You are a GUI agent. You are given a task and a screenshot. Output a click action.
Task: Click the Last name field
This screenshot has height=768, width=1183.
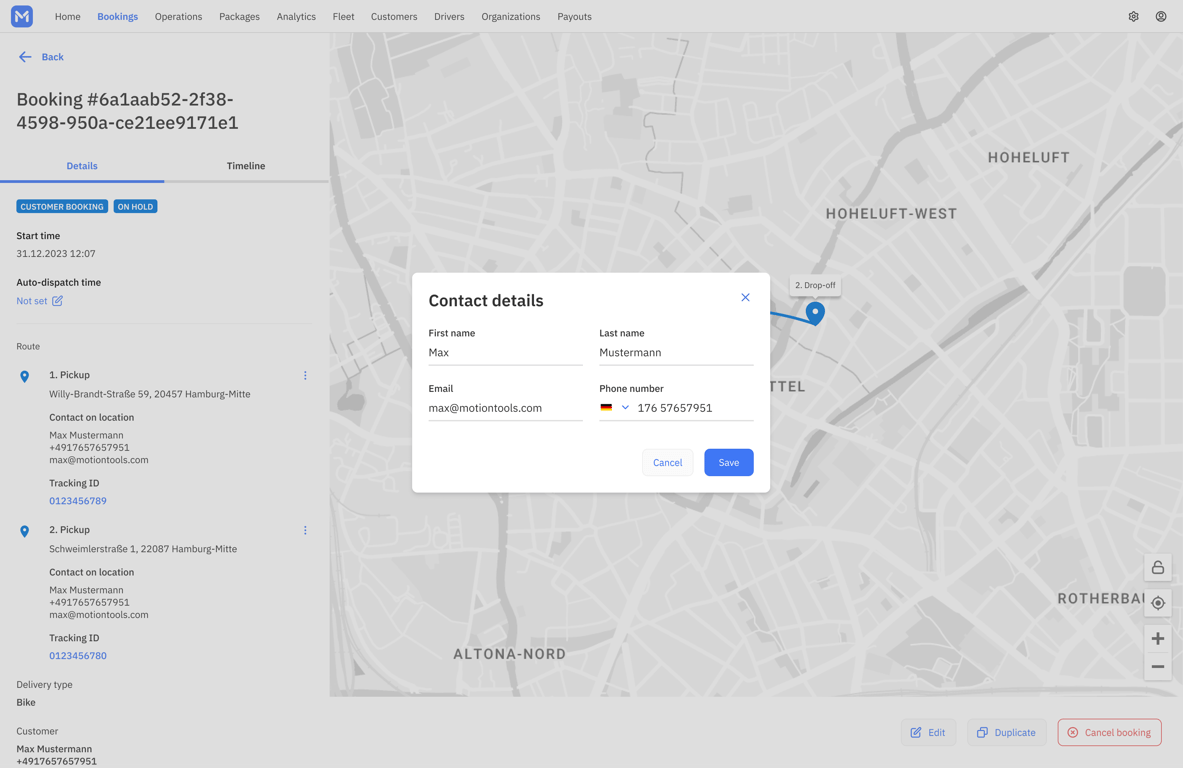[676, 352]
